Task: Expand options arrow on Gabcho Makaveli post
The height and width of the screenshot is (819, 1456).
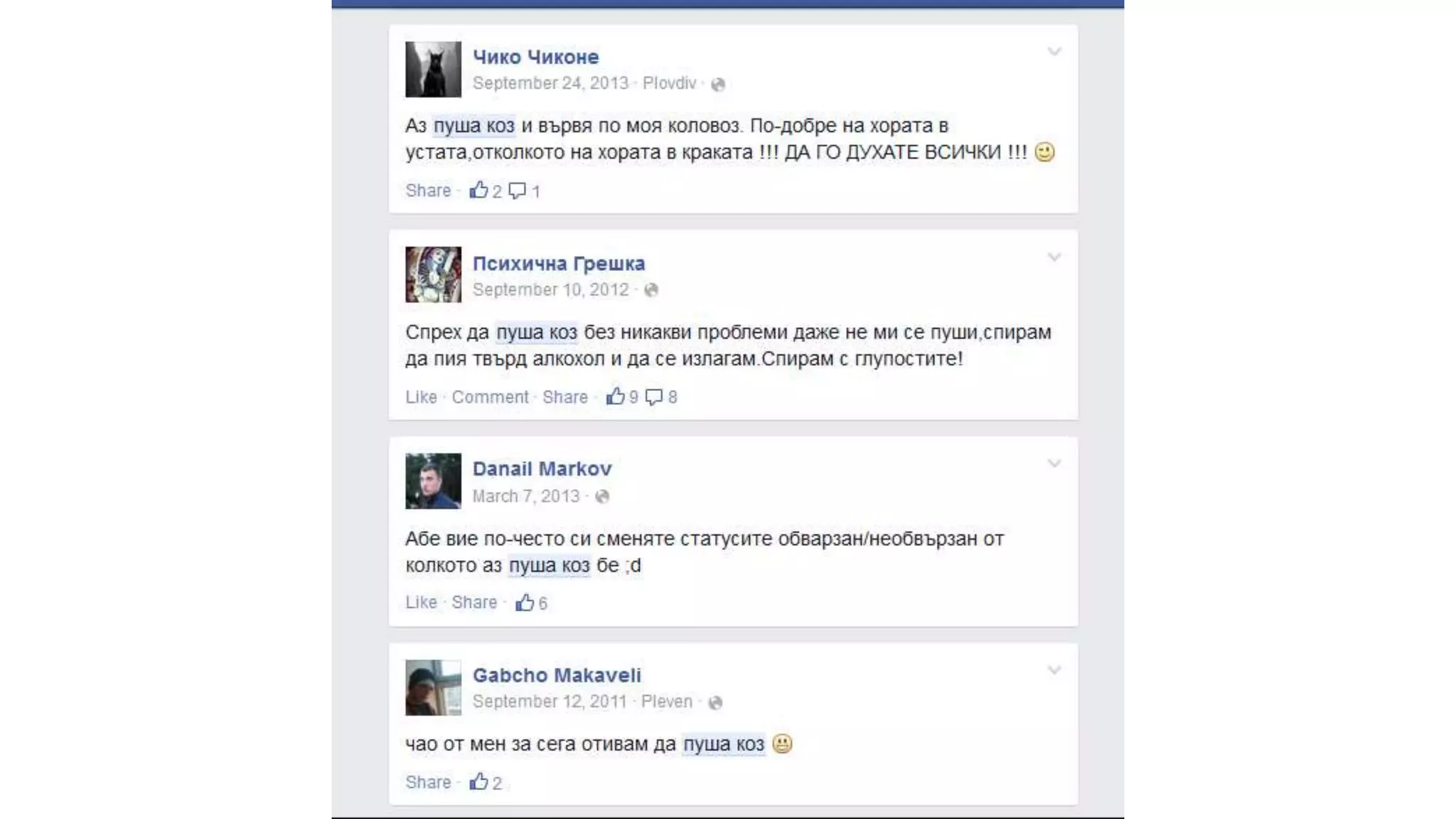Action: point(1054,670)
